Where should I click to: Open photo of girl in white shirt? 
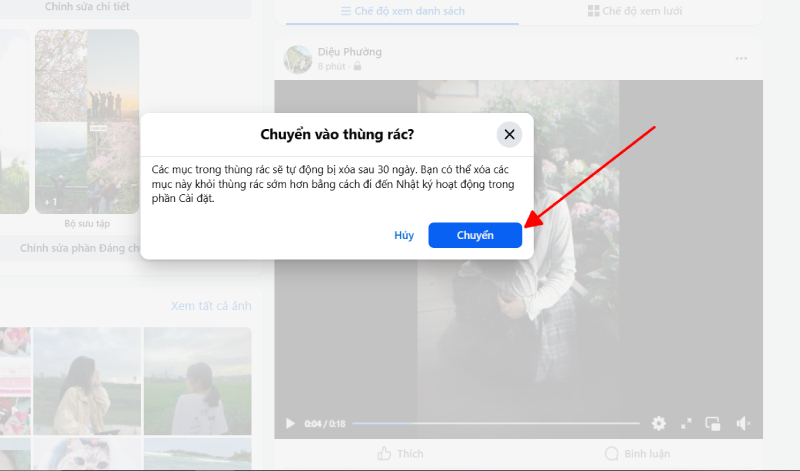pyautogui.click(x=197, y=381)
